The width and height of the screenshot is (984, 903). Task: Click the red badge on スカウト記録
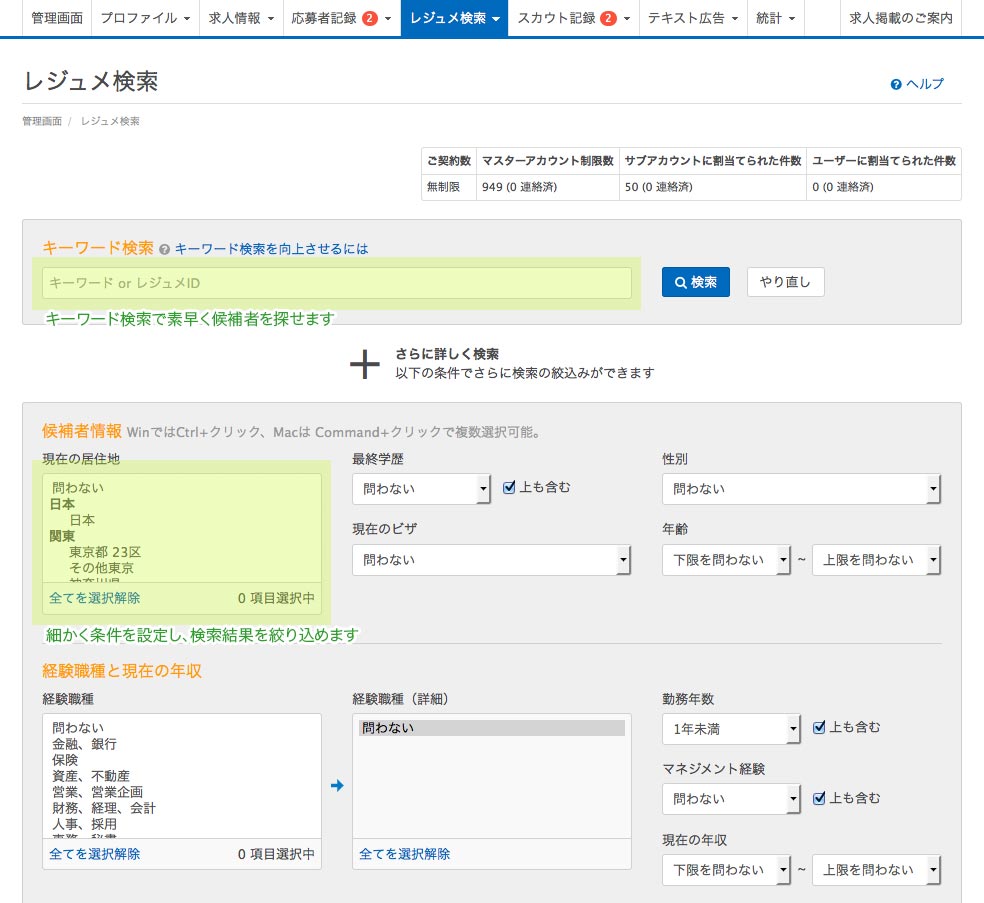click(608, 18)
